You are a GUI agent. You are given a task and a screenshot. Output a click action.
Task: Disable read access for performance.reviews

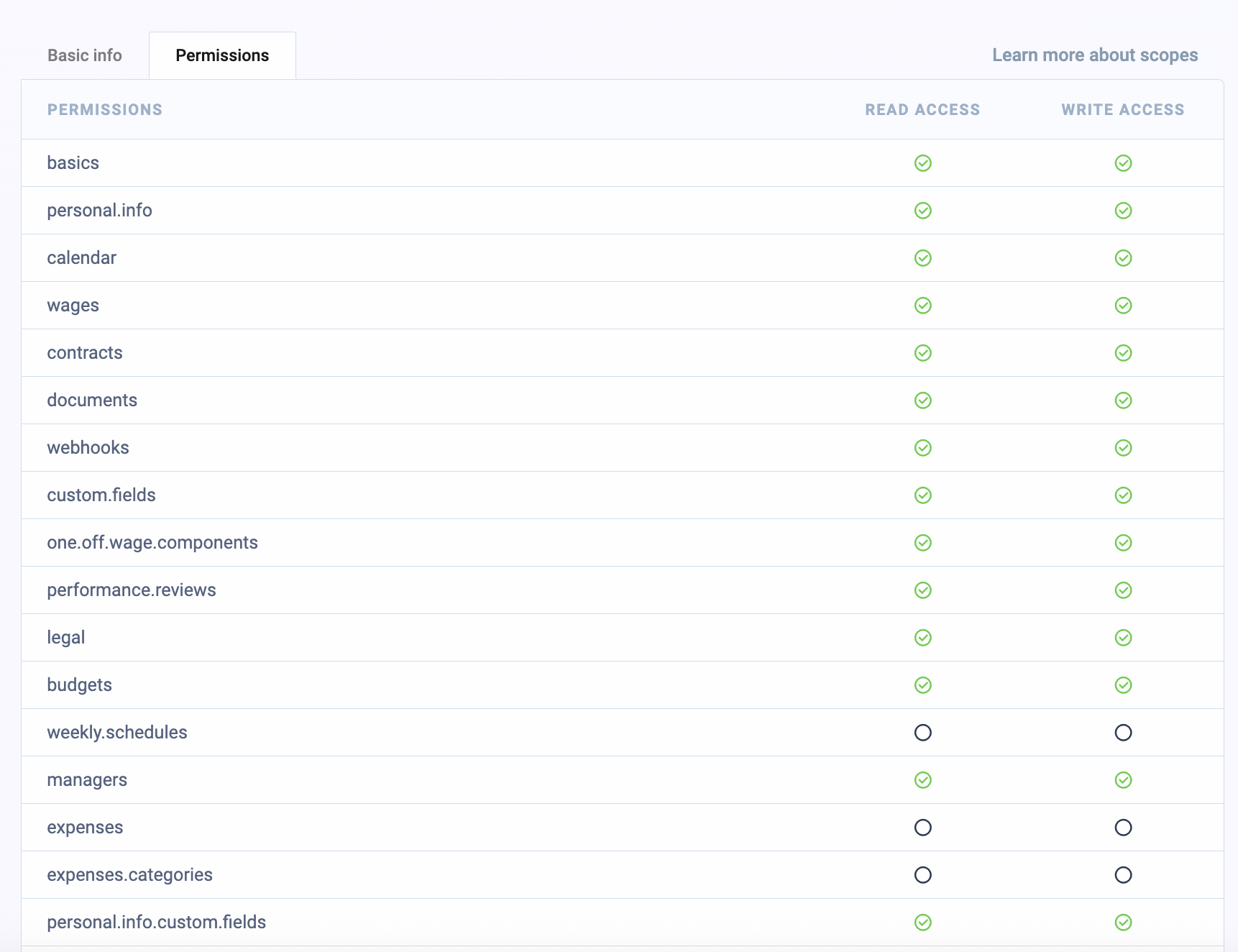(922, 590)
